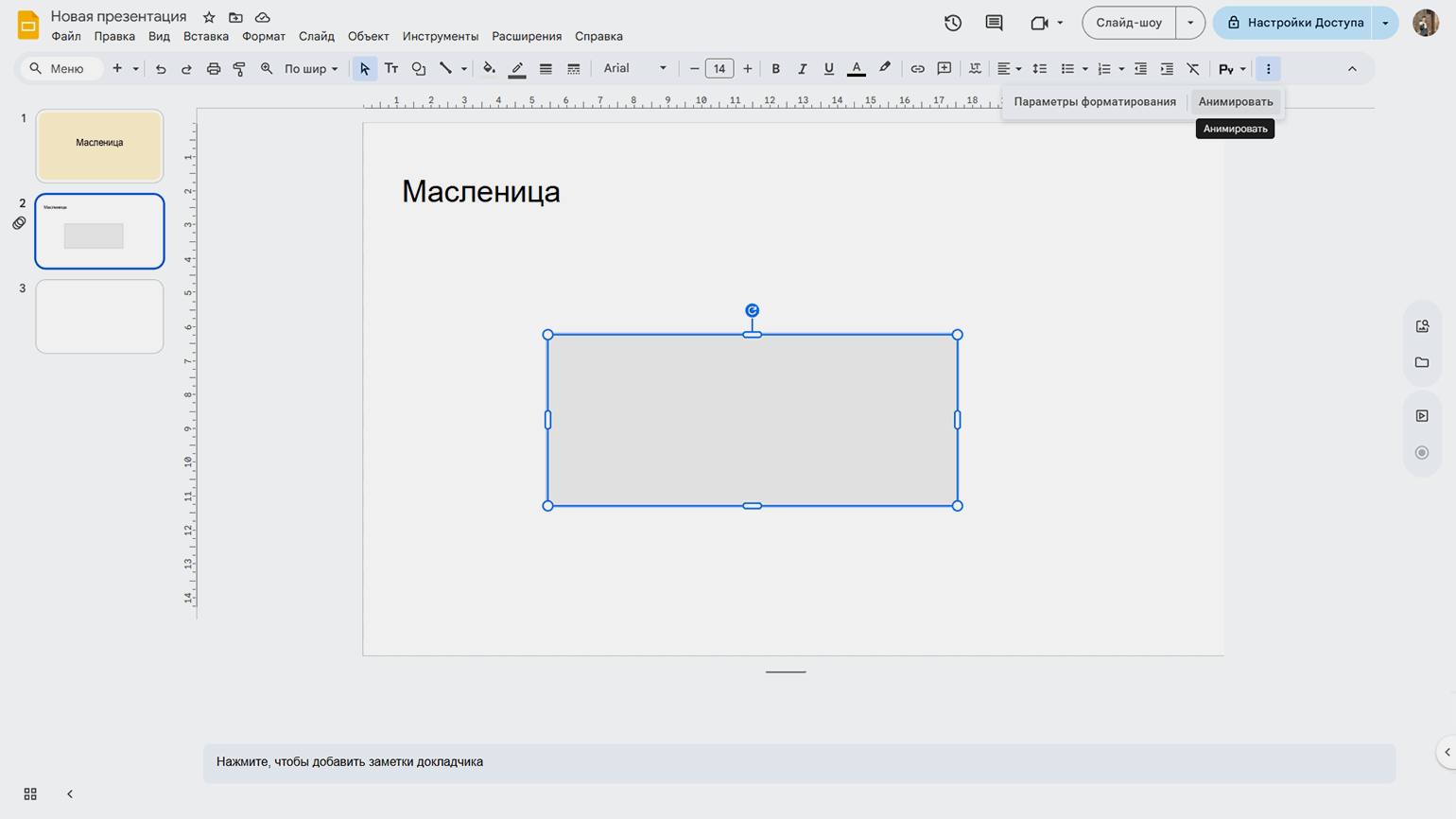
Task: Open the Arial font dropdown
Action: coord(634,69)
